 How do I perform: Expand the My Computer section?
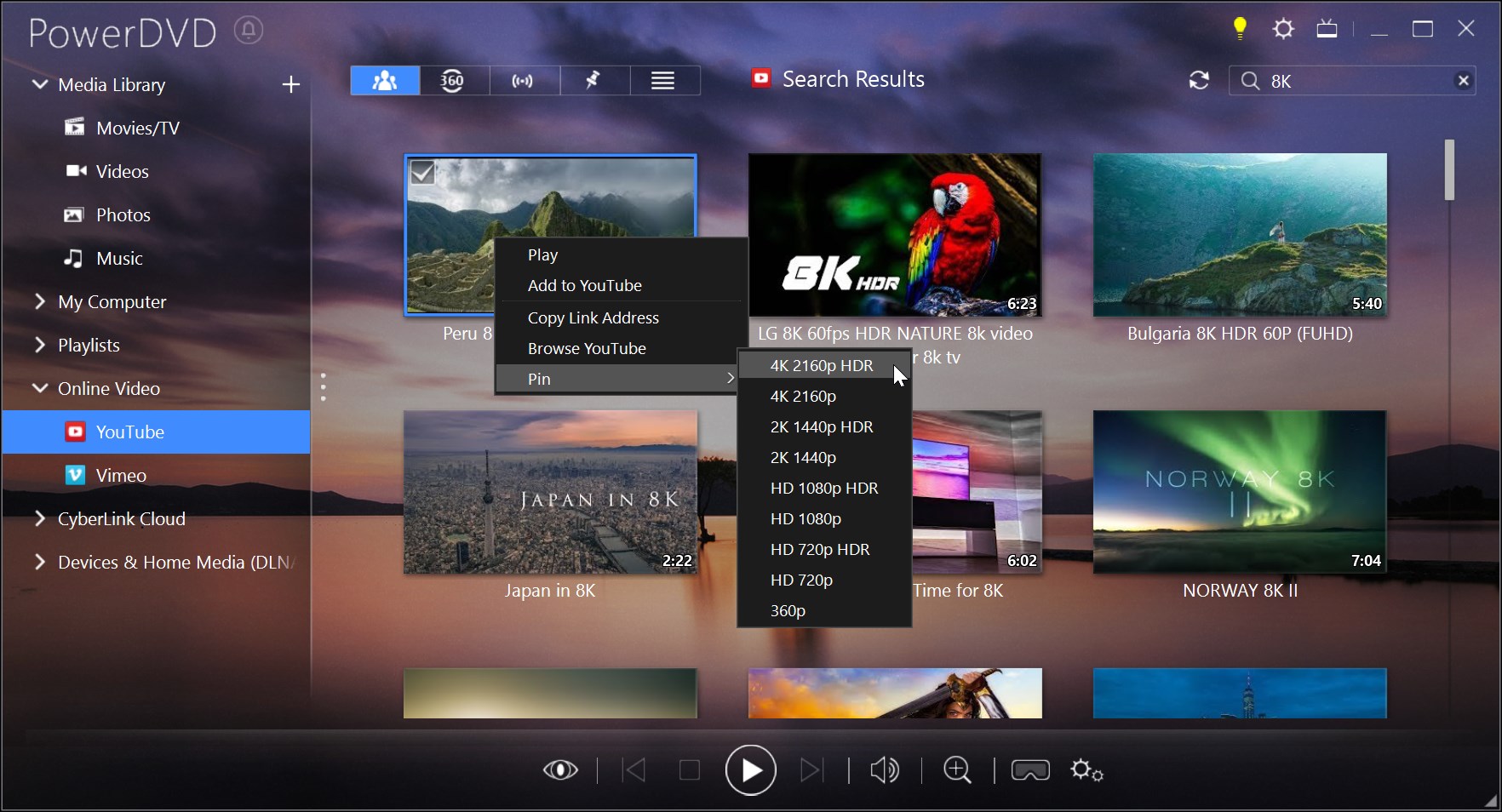pyautogui.click(x=38, y=301)
